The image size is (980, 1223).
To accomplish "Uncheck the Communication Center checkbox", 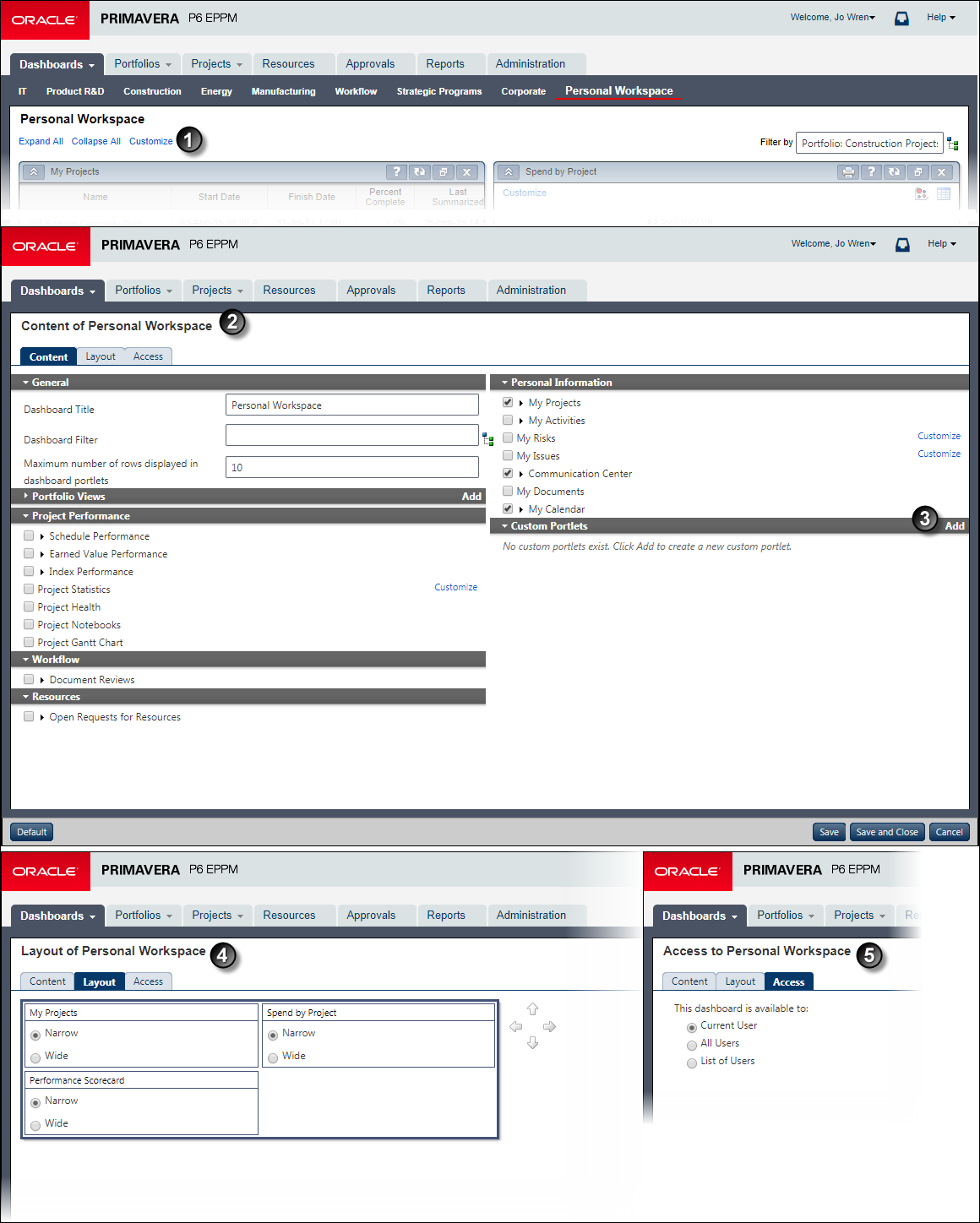I will coord(508,473).
